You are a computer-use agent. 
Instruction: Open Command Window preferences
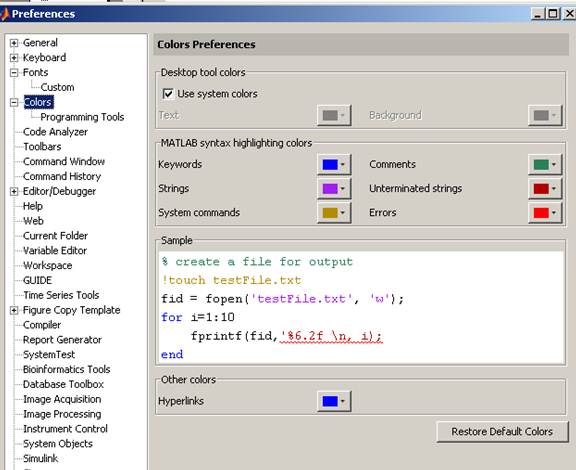[64, 161]
